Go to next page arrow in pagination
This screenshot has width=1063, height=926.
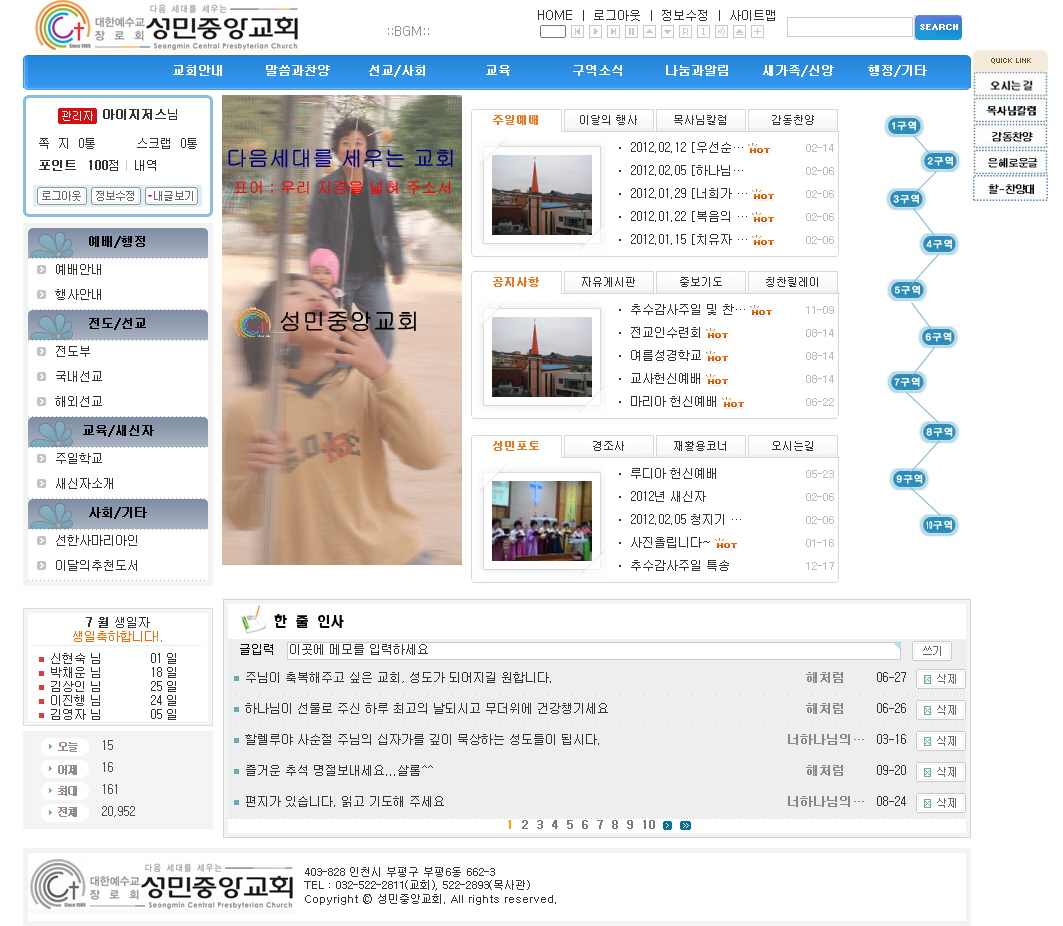tap(668, 825)
